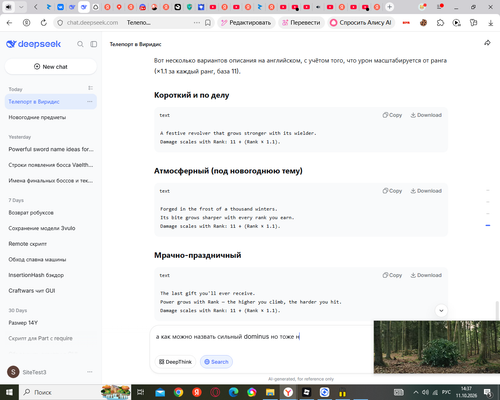Toggle the DeepThink mode

tap(175, 362)
